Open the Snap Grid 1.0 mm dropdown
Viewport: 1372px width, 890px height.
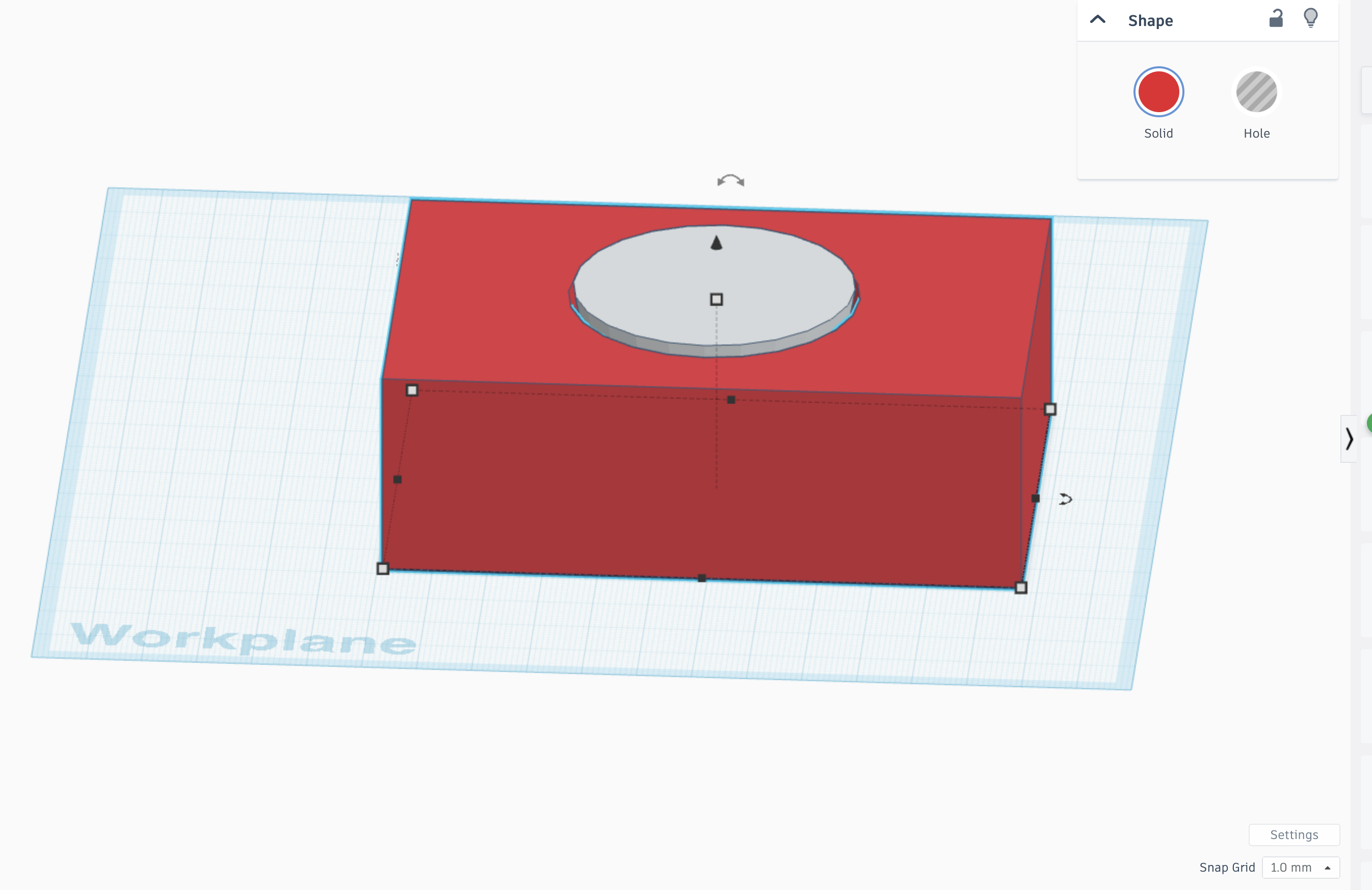pos(1301,867)
